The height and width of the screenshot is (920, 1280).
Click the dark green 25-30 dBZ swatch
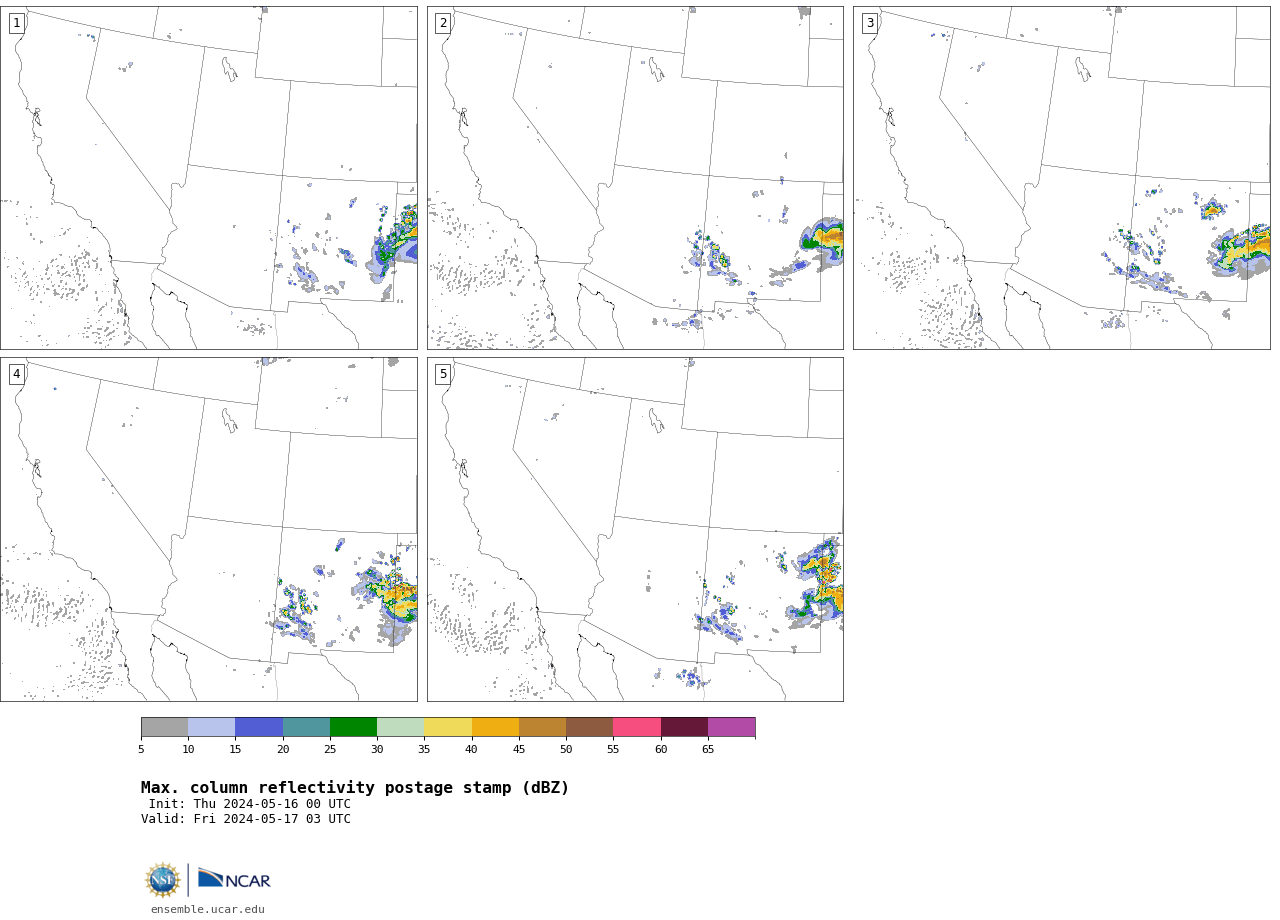pyautogui.click(x=353, y=727)
